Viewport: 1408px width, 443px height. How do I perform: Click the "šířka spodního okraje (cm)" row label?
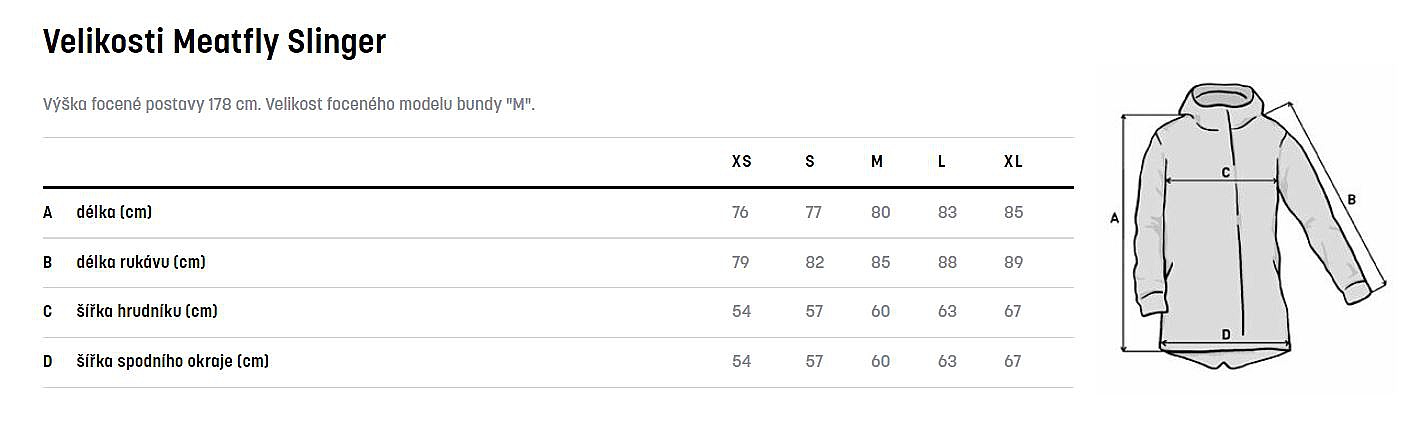click(x=172, y=361)
